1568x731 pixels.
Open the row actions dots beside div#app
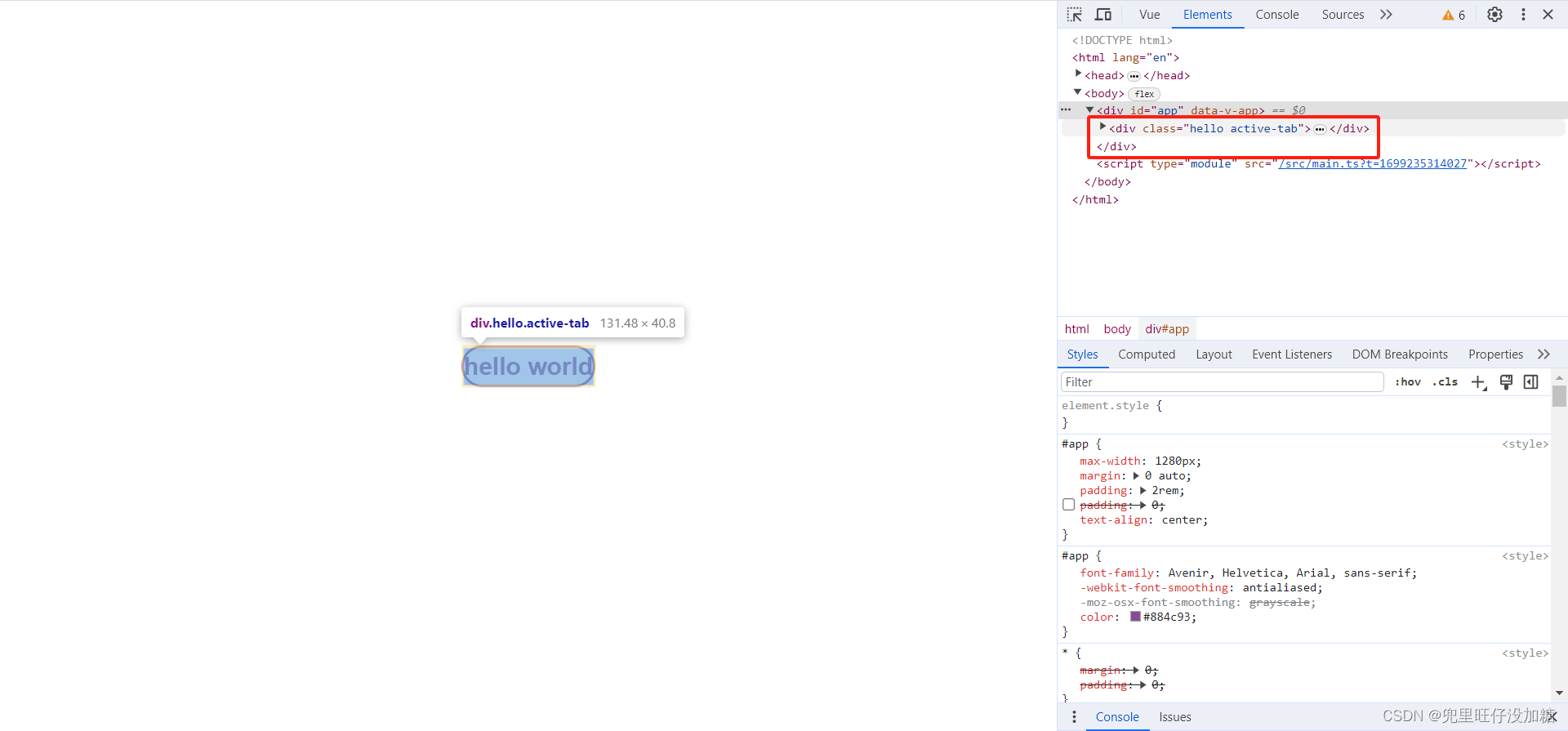tap(1066, 109)
